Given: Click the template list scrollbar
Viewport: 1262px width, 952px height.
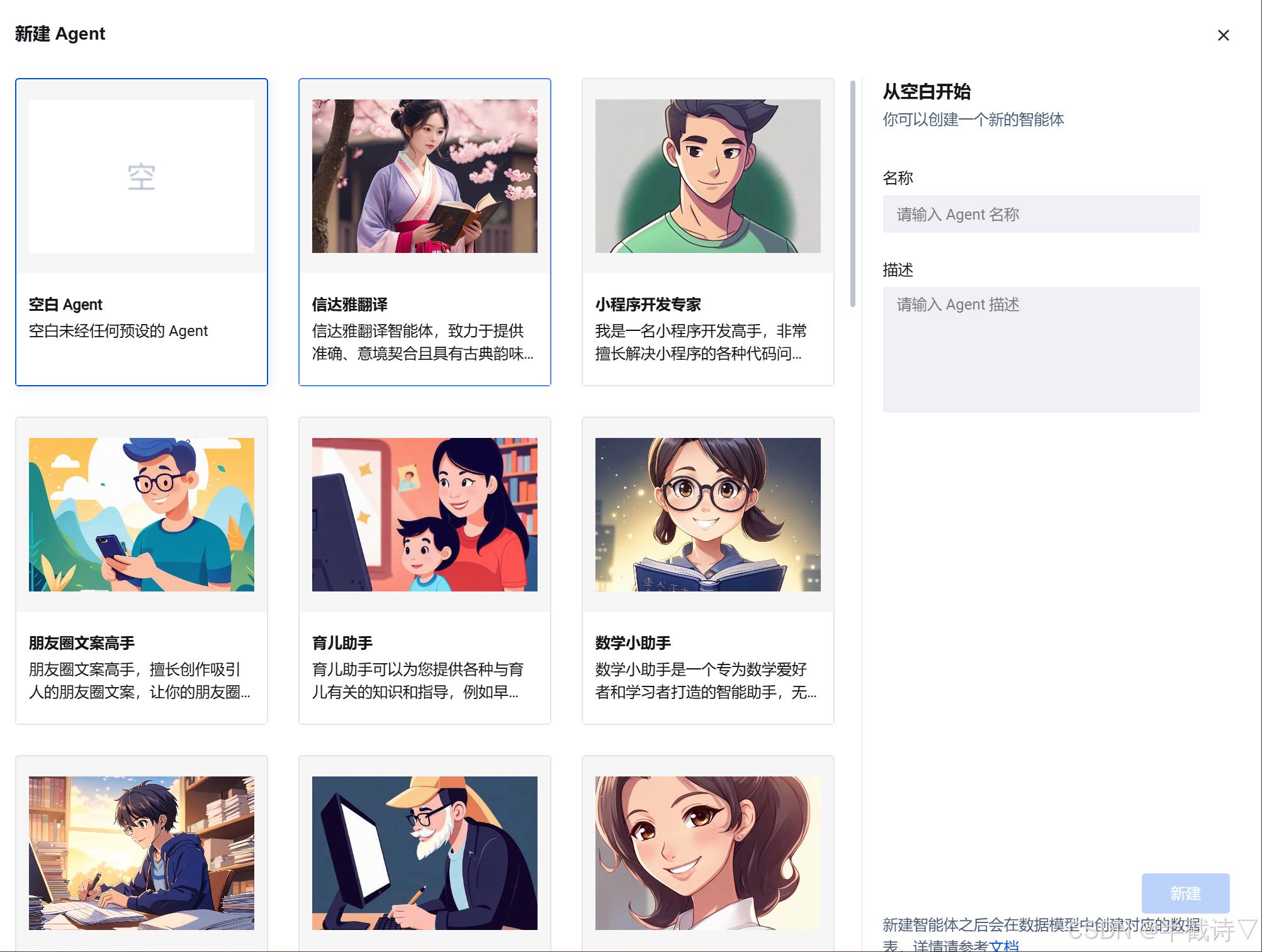Looking at the screenshot, I should coord(853,194).
